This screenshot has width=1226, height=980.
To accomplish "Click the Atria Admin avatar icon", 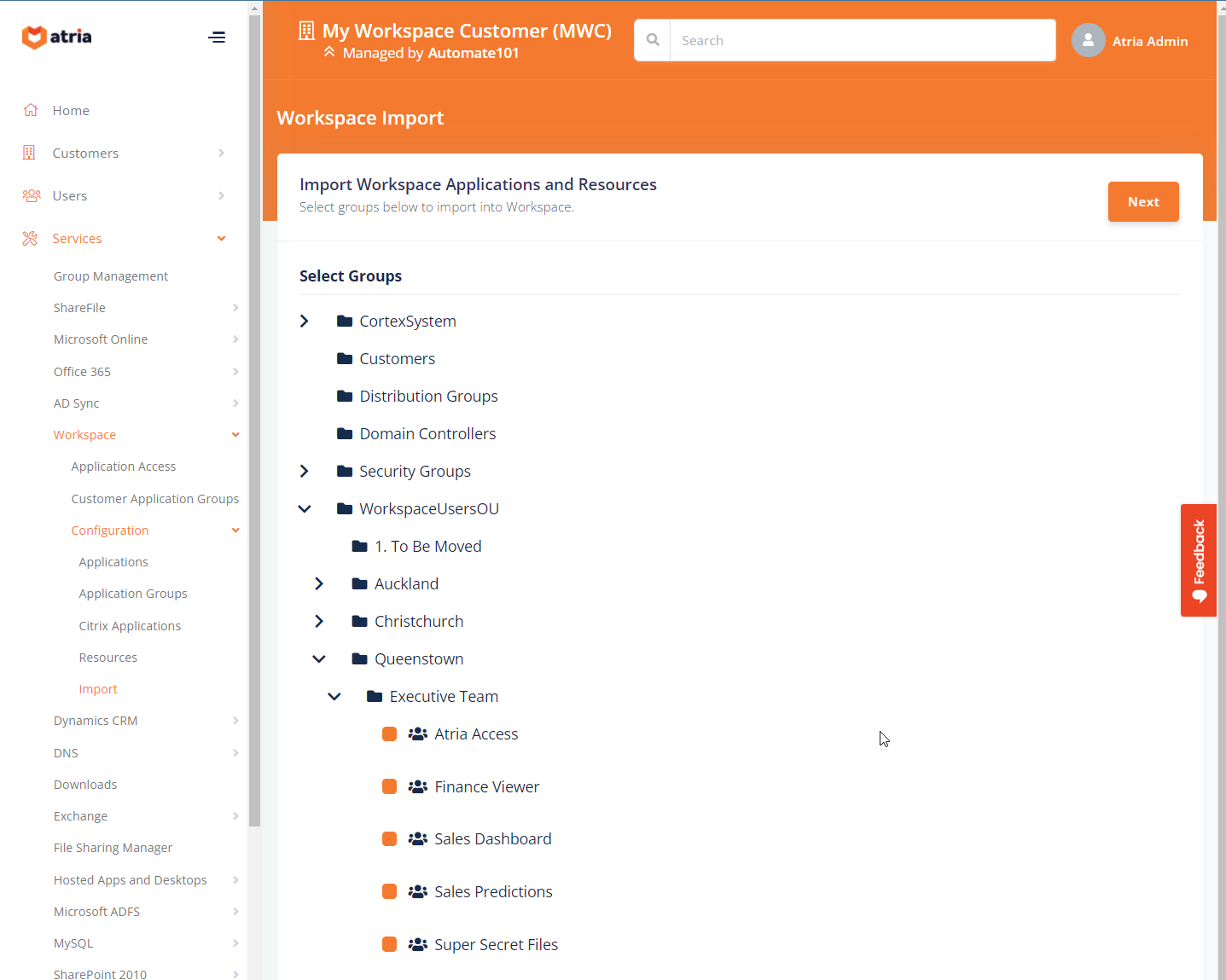I will [x=1088, y=40].
